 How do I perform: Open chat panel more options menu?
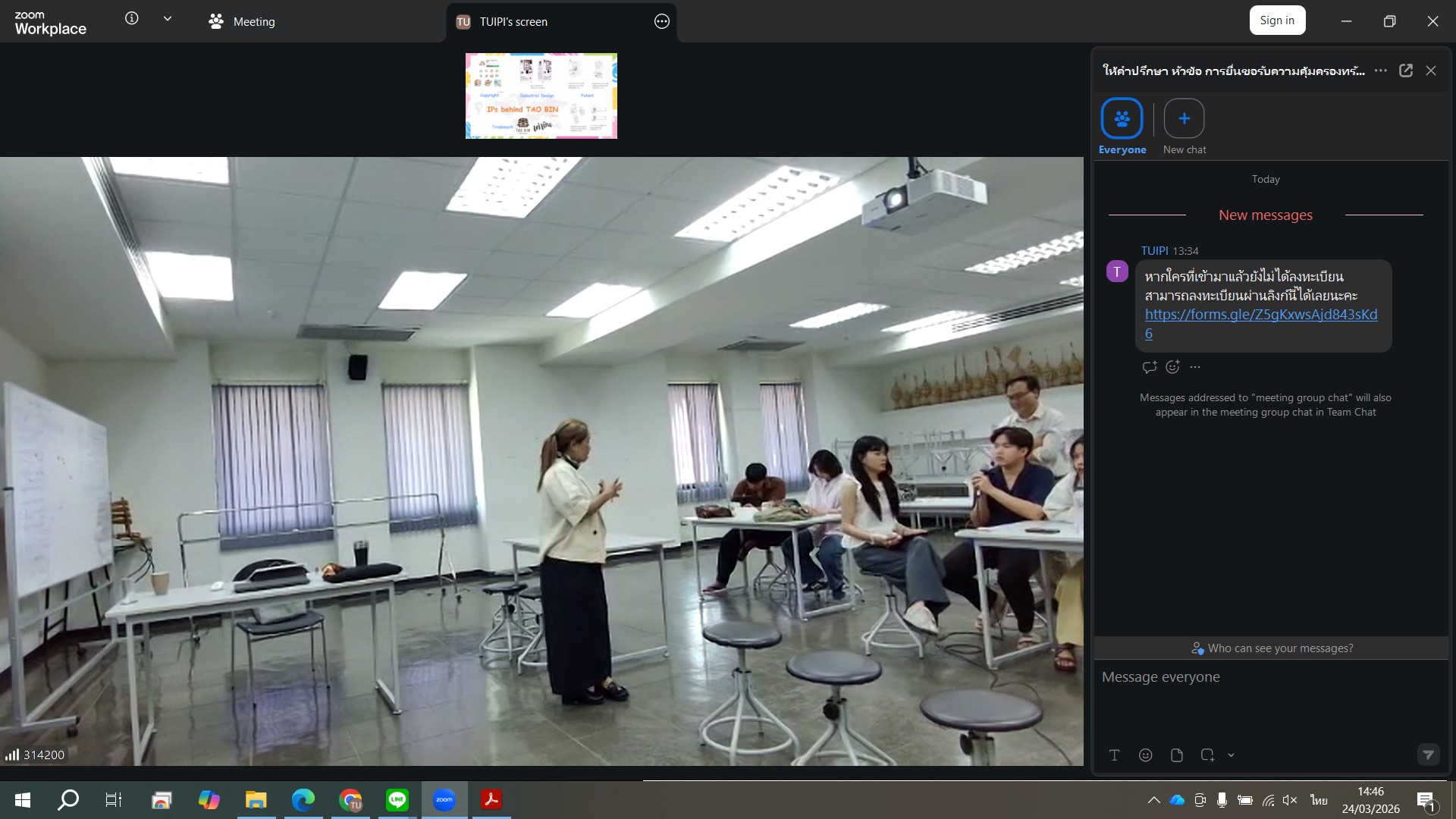click(1380, 71)
